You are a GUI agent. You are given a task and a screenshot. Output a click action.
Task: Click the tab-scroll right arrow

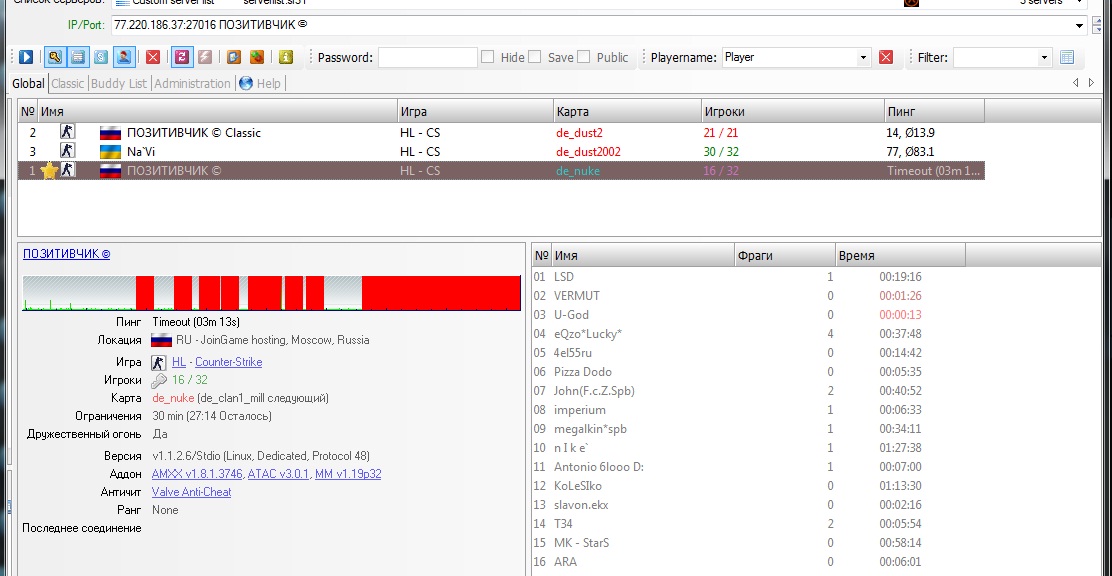tap(1092, 83)
